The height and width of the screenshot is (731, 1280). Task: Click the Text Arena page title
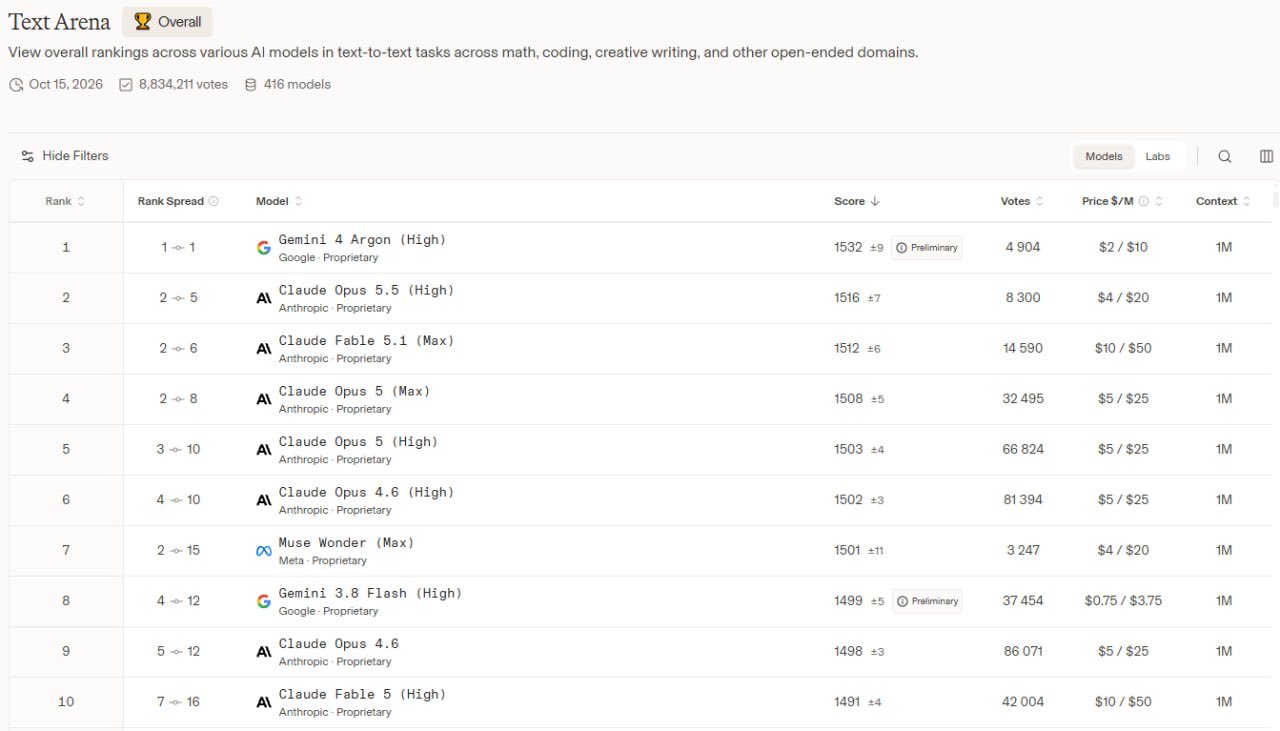(x=59, y=22)
